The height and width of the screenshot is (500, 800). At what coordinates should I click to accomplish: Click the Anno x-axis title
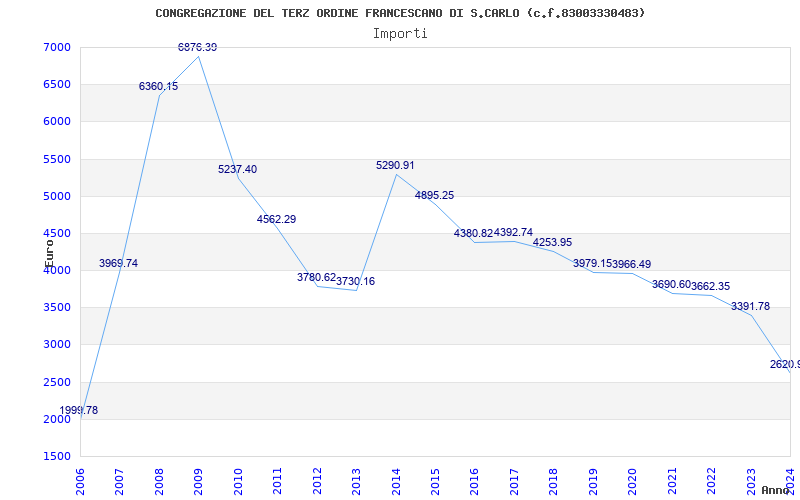click(x=776, y=490)
